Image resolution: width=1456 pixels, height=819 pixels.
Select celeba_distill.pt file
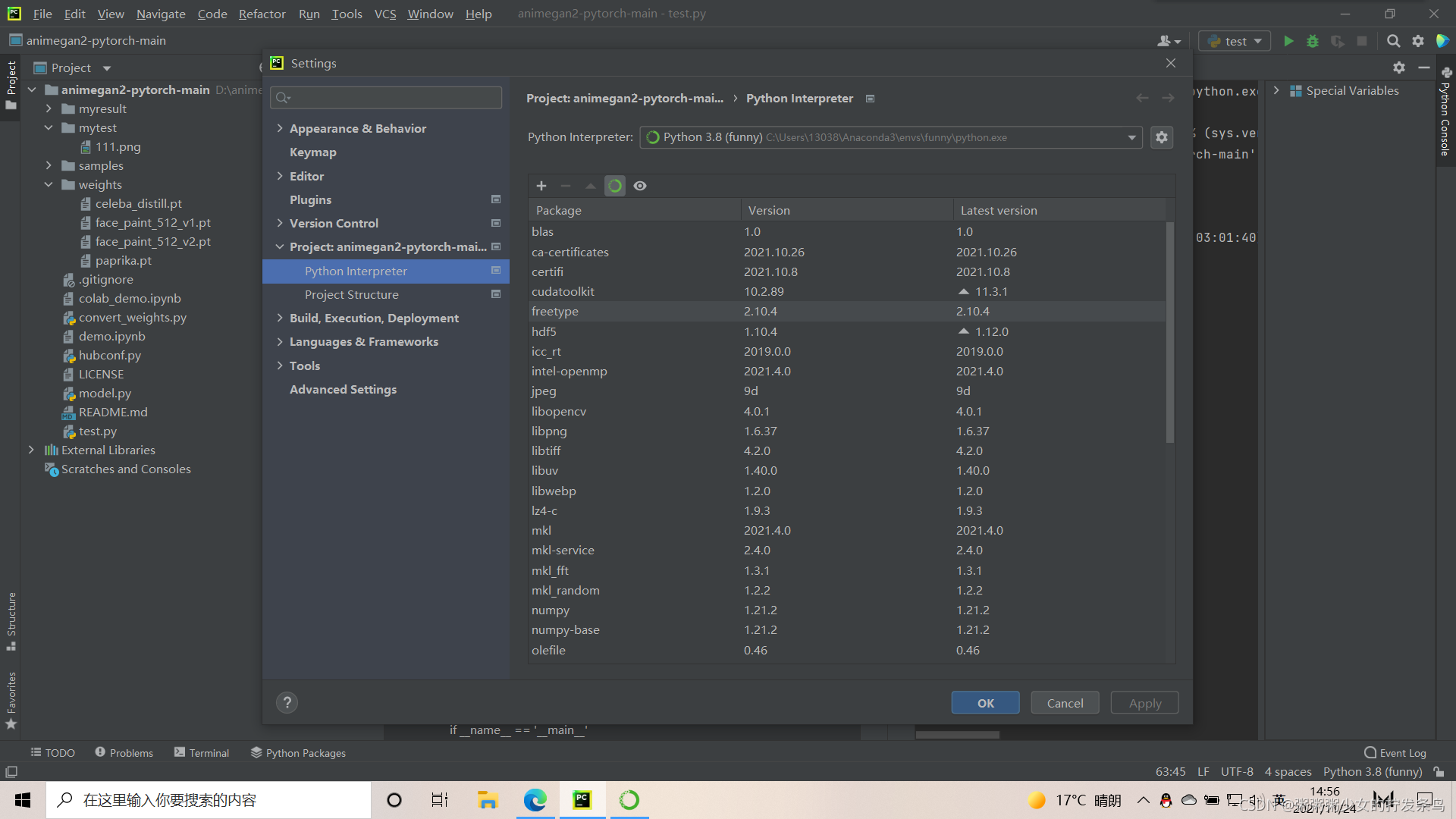coord(138,203)
